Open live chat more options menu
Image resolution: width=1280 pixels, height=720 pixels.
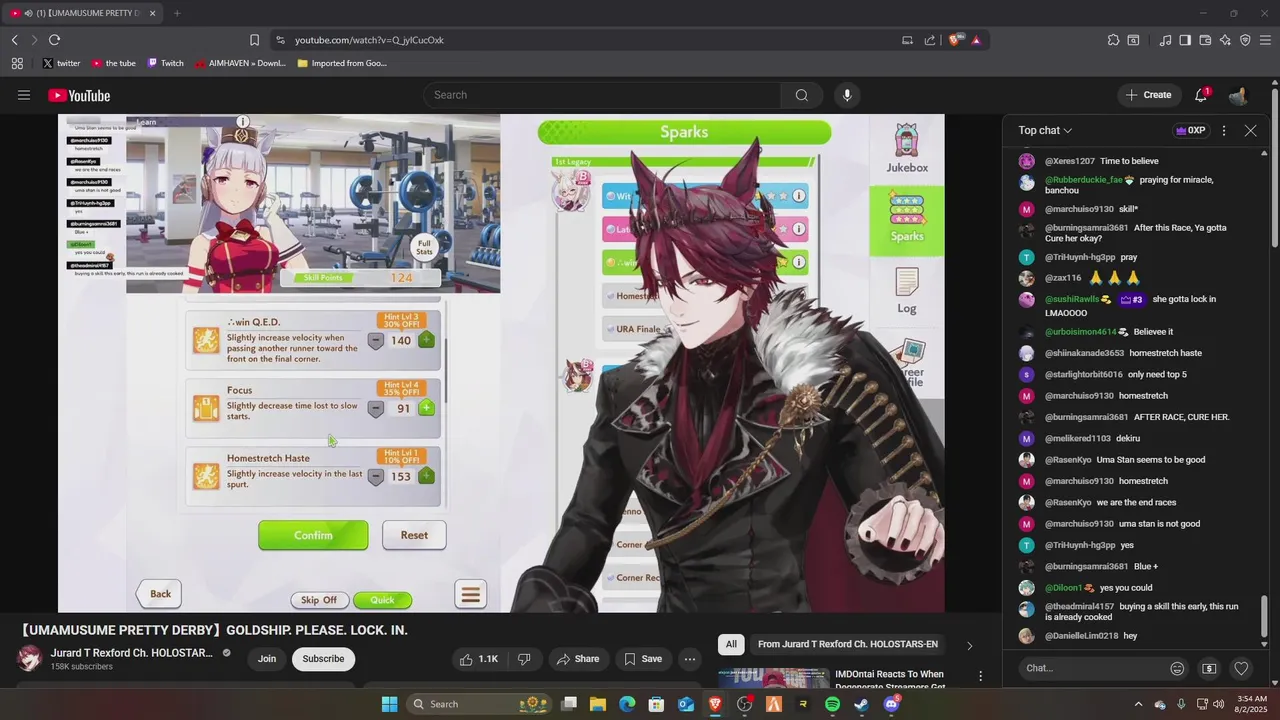[1224, 131]
